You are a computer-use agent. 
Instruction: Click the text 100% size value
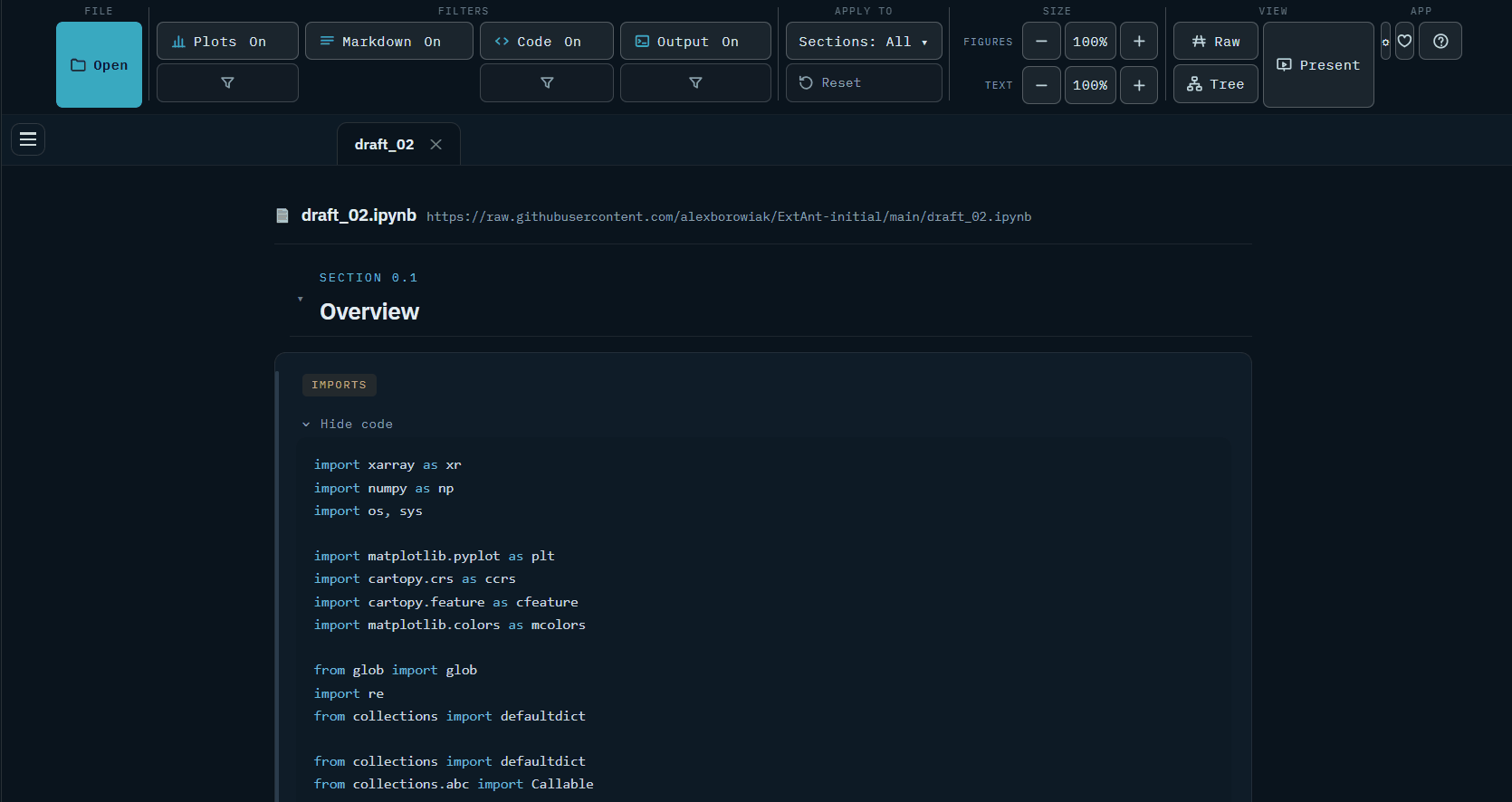pos(1090,85)
